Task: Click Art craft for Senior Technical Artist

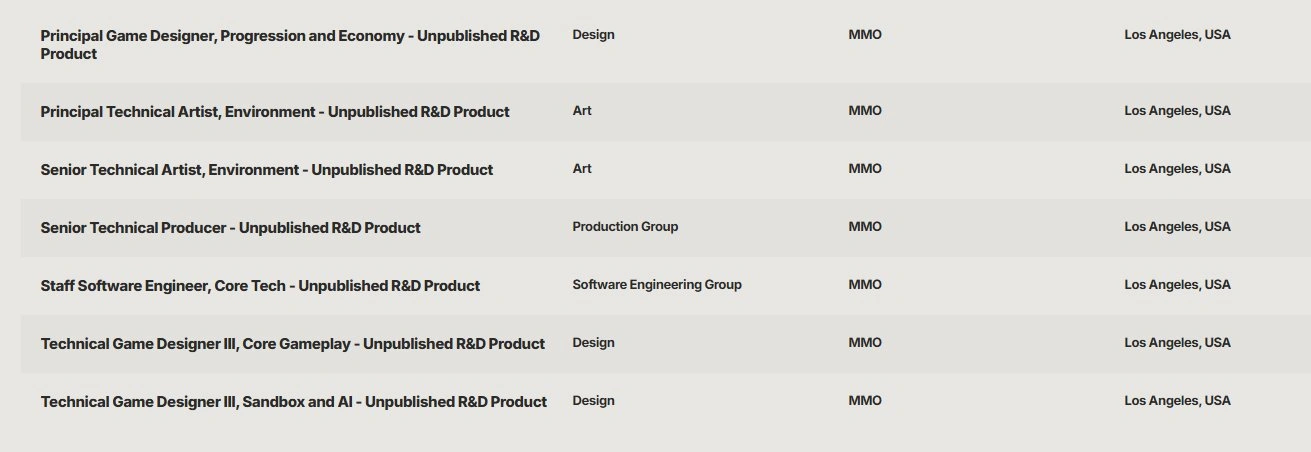Action: click(x=582, y=169)
